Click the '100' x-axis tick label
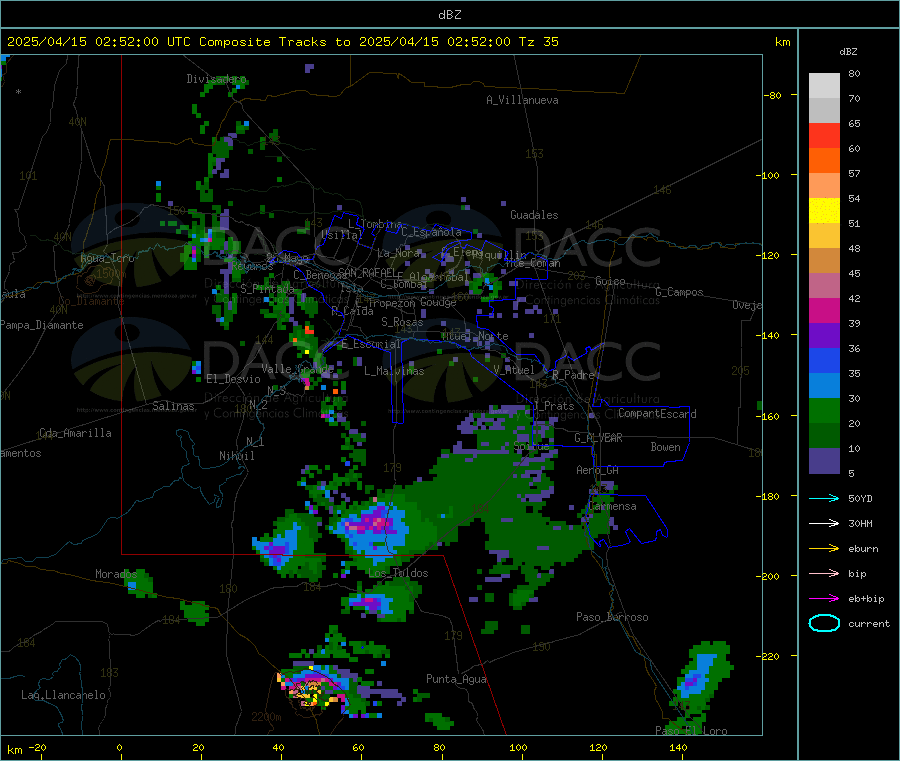The height and width of the screenshot is (761, 900). point(518,747)
